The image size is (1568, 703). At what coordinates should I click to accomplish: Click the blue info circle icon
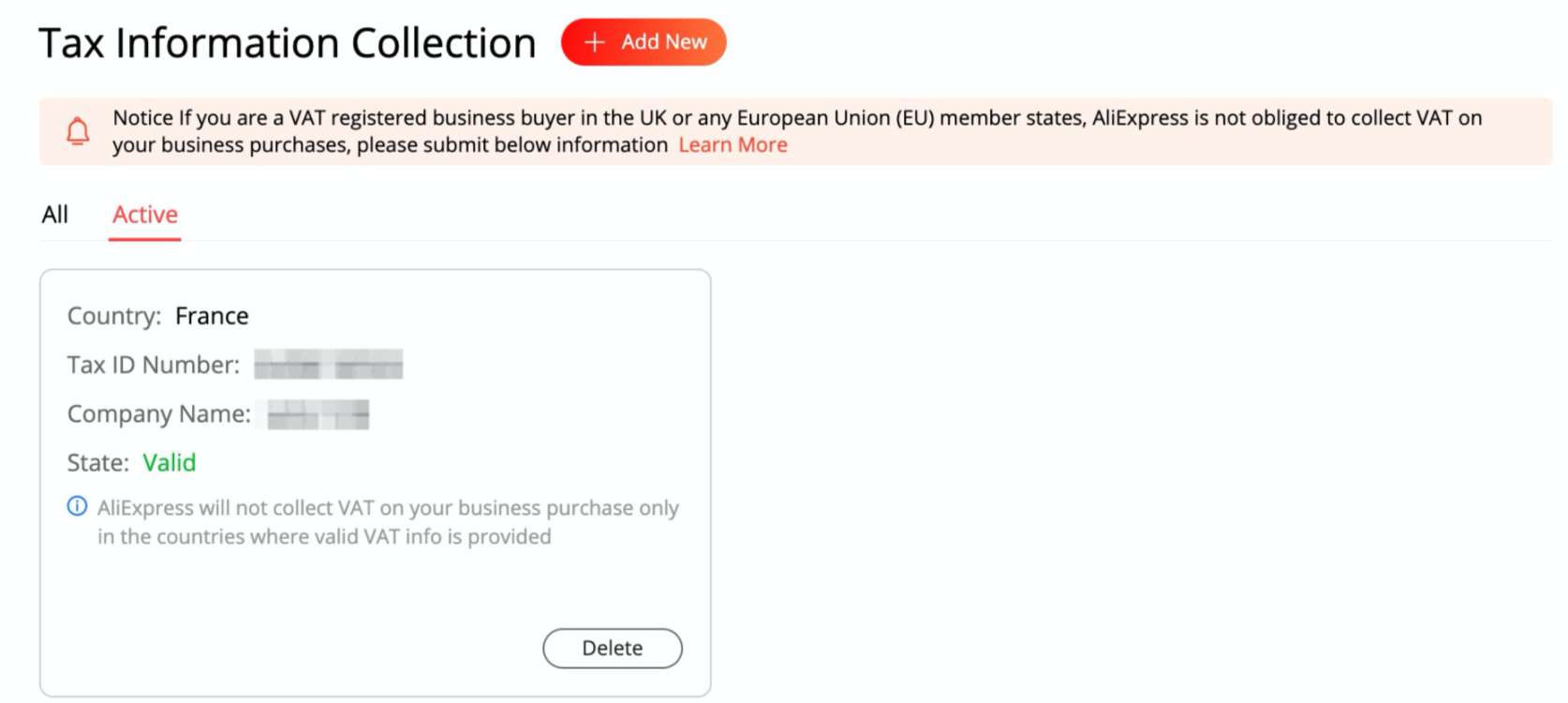coord(77,507)
